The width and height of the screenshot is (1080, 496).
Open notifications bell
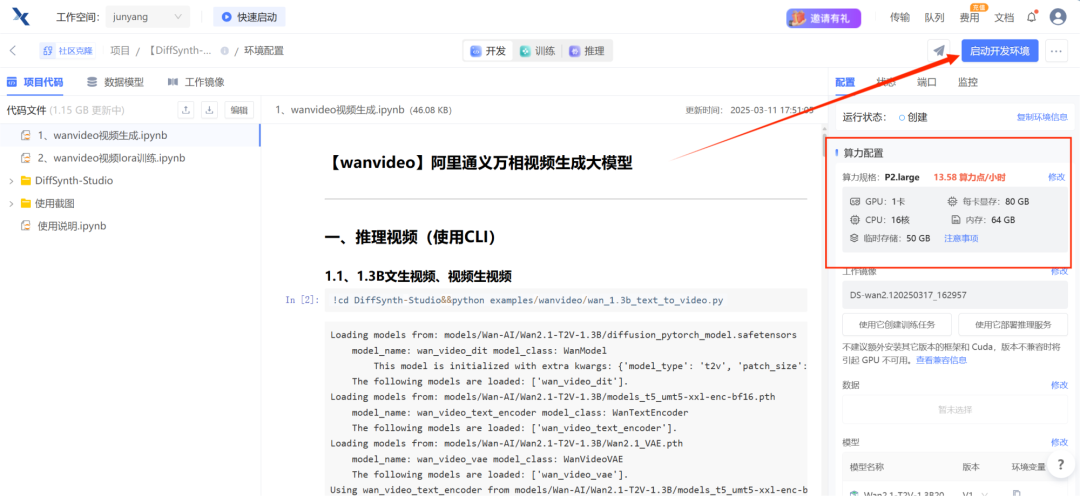tap(1031, 17)
